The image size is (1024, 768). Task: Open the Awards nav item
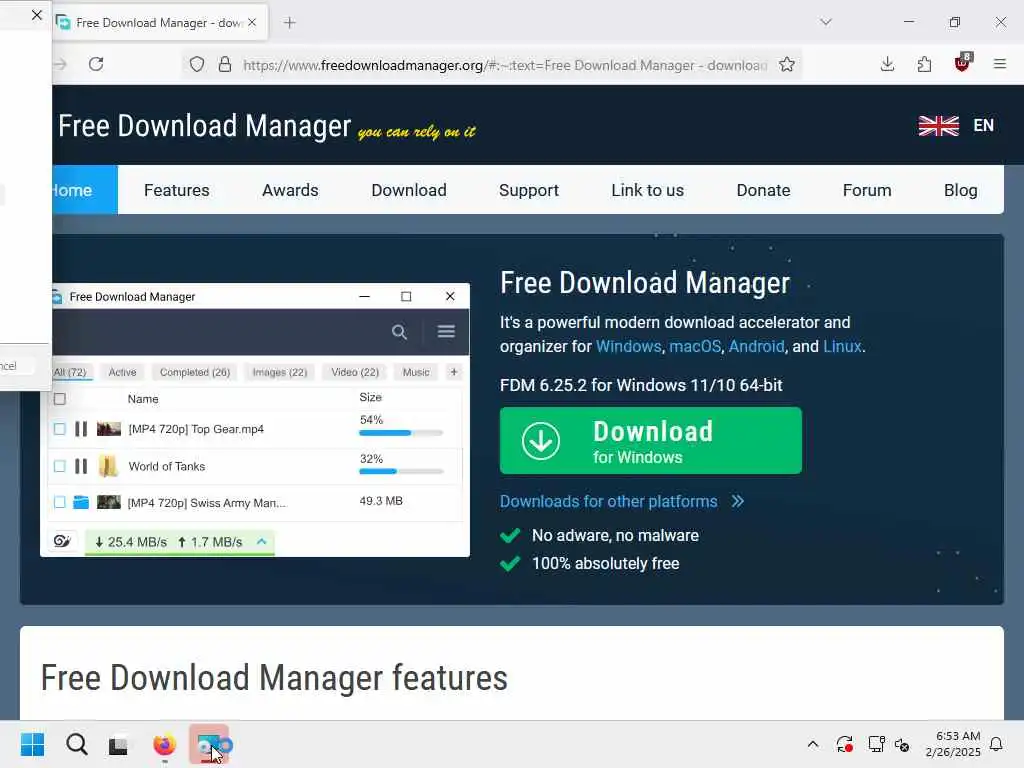coord(290,190)
